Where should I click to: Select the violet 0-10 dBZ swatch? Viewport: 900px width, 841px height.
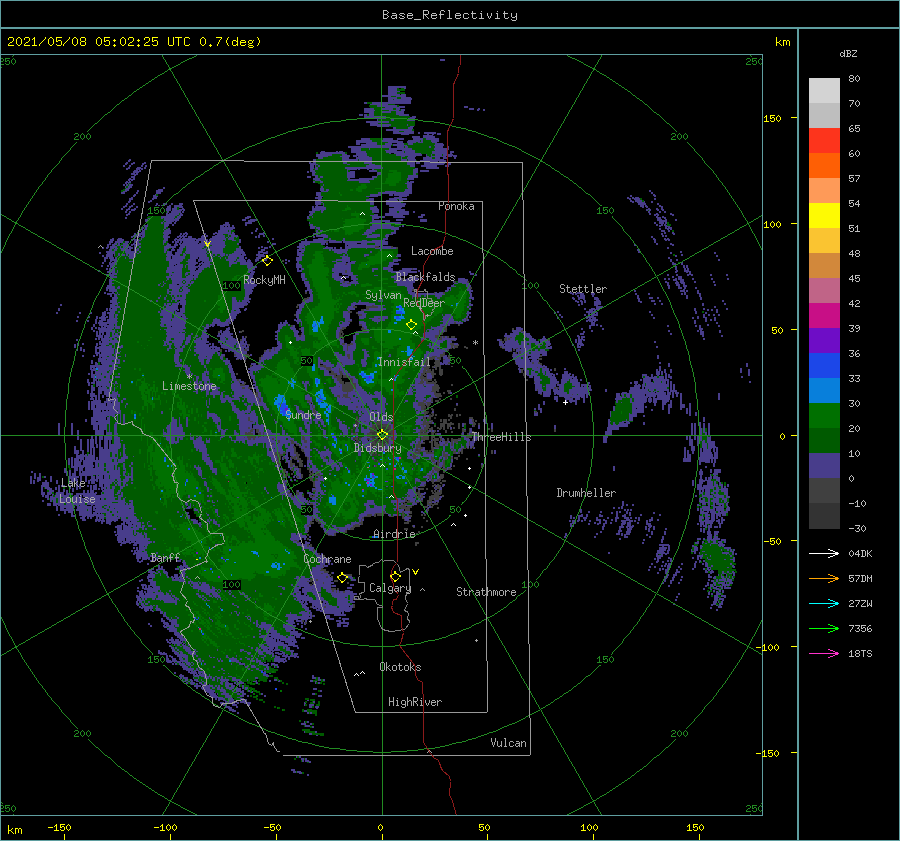(x=824, y=466)
